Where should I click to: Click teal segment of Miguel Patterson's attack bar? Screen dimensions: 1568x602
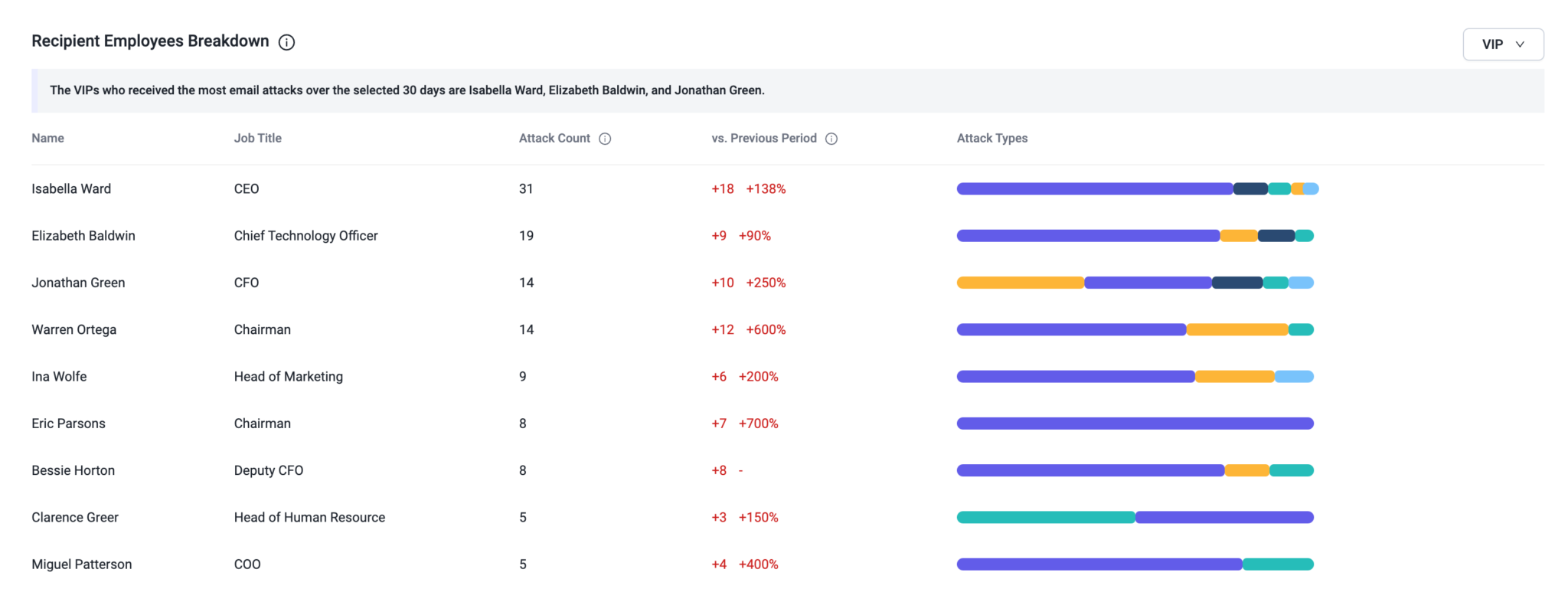(1278, 564)
